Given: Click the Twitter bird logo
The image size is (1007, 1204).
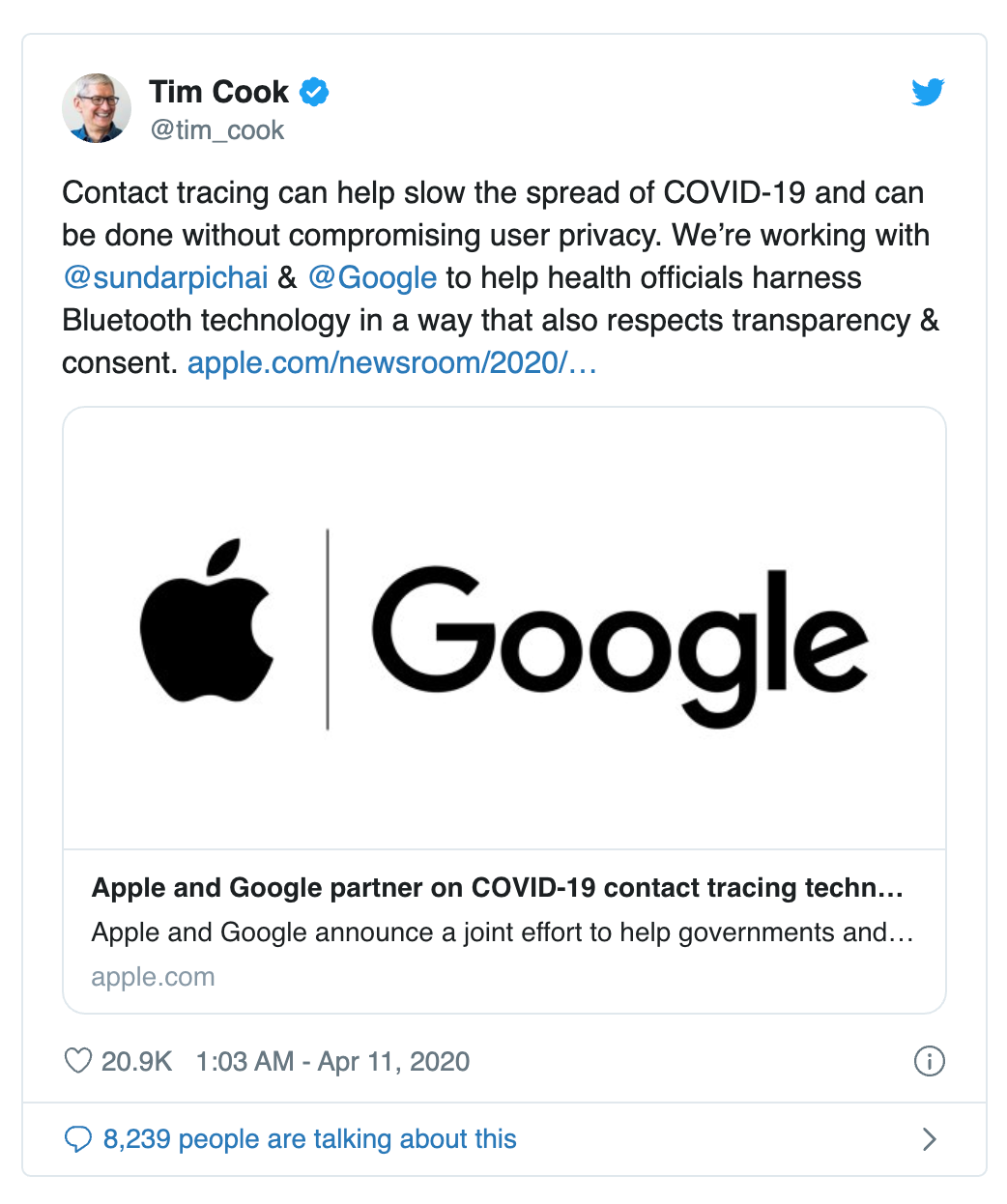Looking at the screenshot, I should pyautogui.click(x=928, y=92).
